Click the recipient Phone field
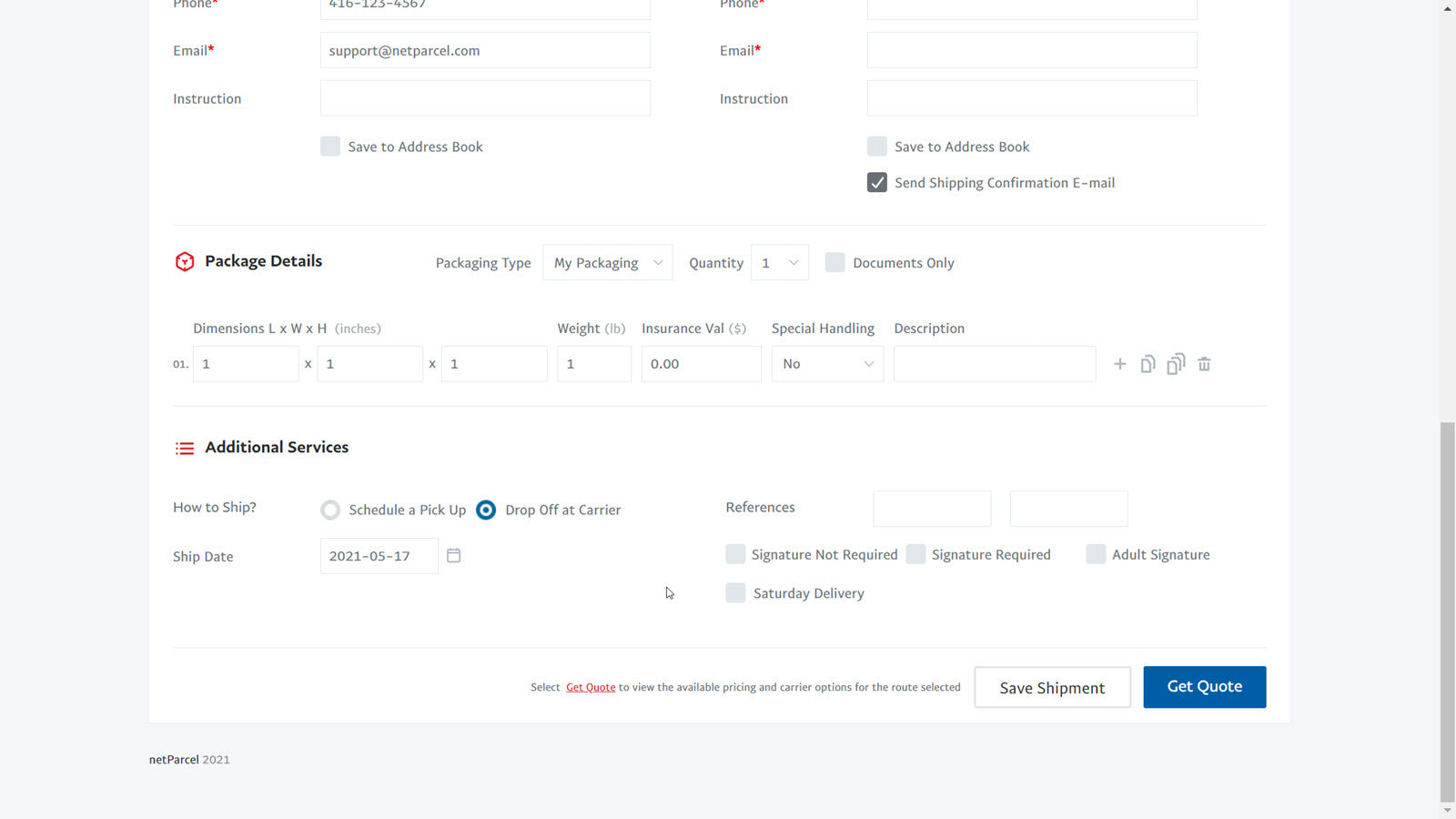1456x819 pixels. (1032, 9)
